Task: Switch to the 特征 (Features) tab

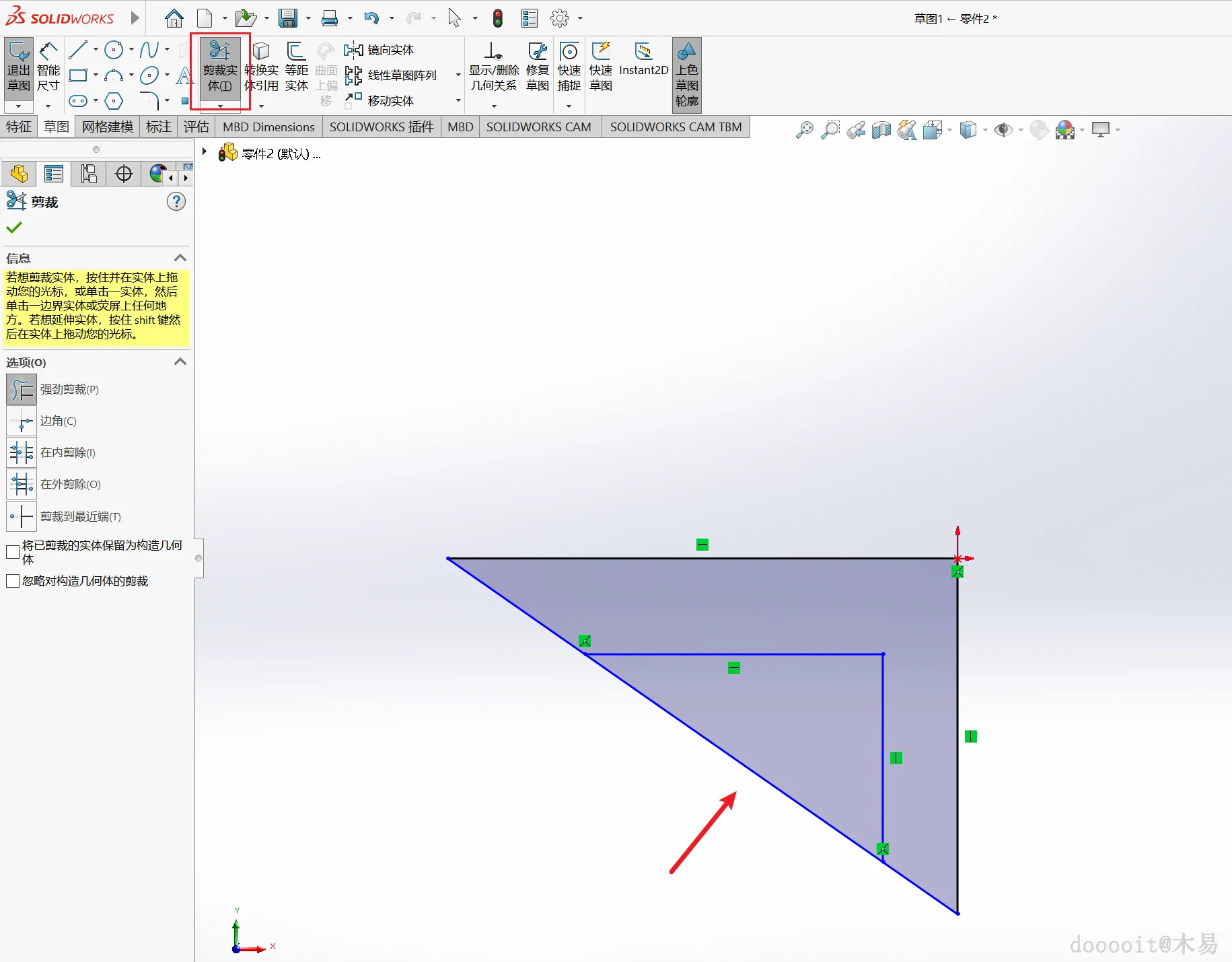Action: pos(19,127)
